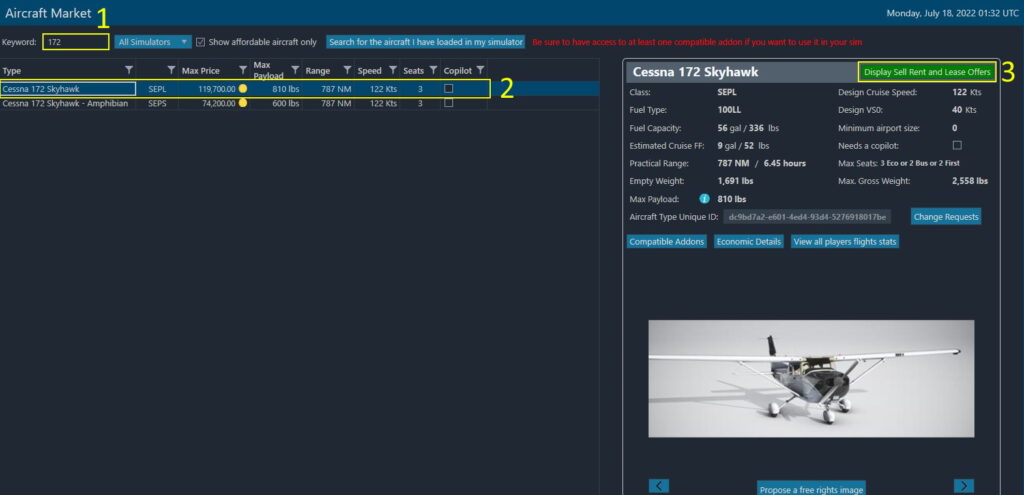Sort by the Seats column header
The image size is (1024, 495).
point(413,71)
